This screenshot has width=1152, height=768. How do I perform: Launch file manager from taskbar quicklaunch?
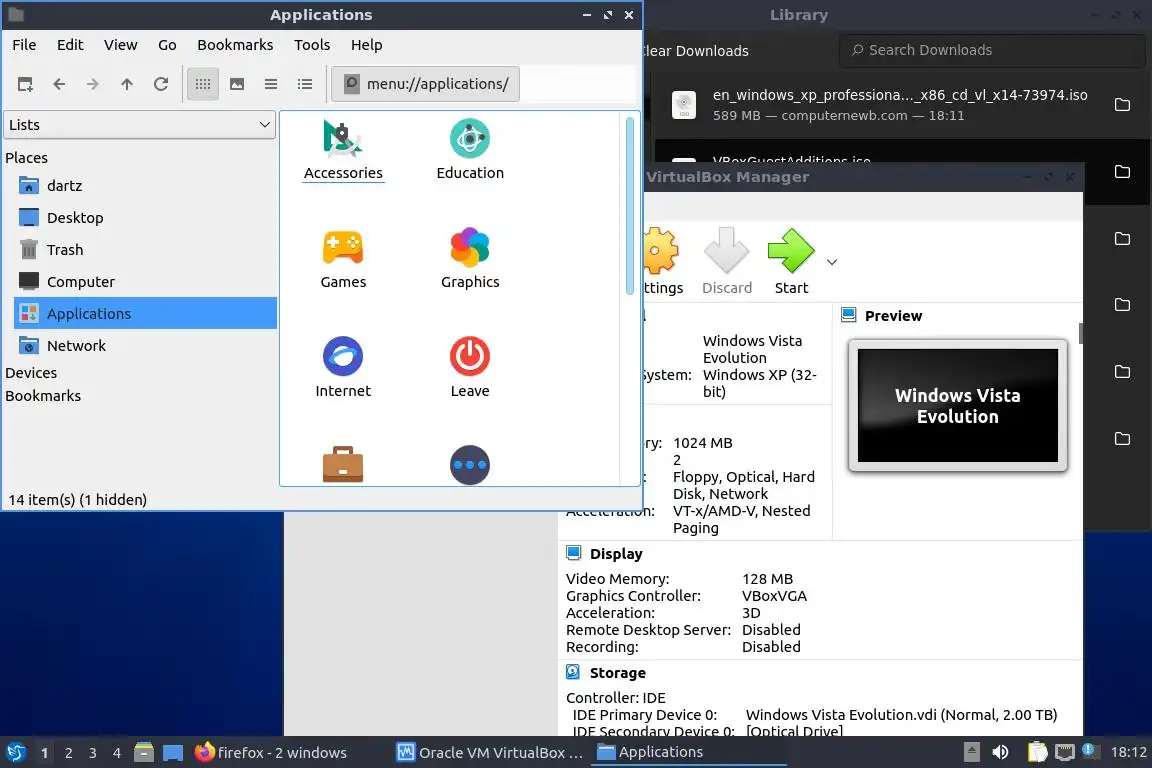(x=144, y=753)
